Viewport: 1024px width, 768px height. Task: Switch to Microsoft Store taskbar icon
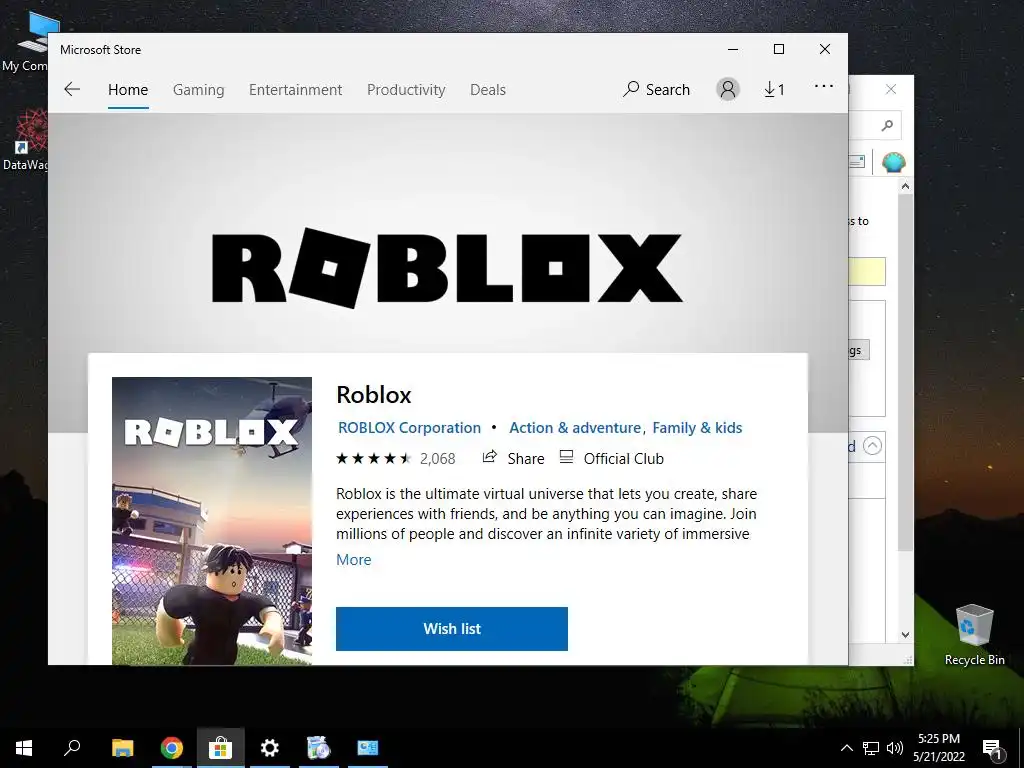[221, 748]
